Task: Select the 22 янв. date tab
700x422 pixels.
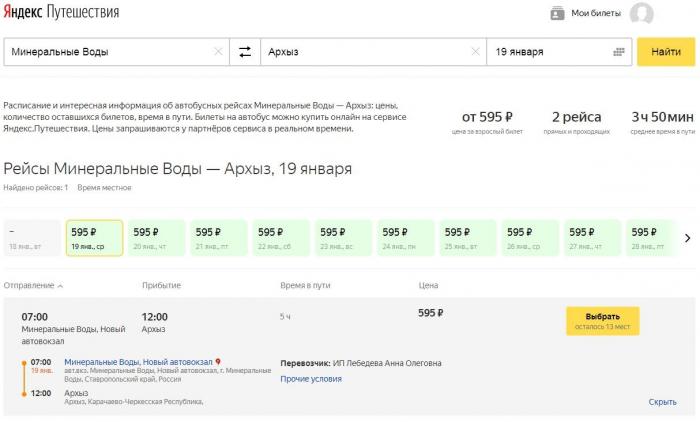Action: point(281,238)
